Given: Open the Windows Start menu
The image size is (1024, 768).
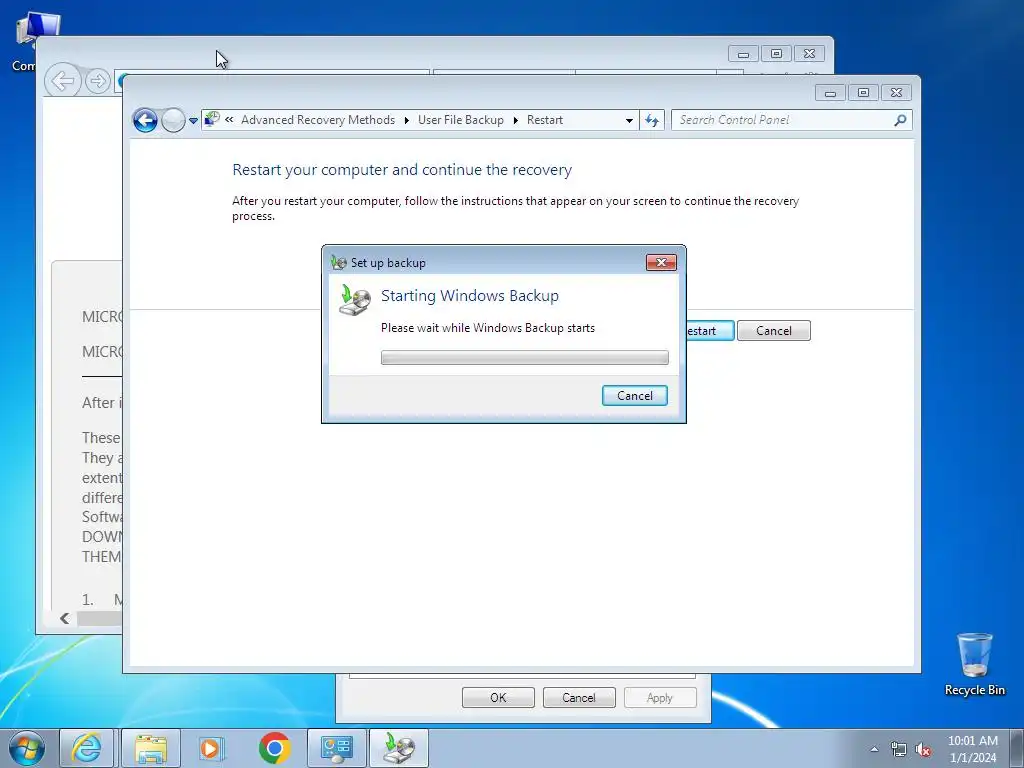Looking at the screenshot, I should coord(27,748).
